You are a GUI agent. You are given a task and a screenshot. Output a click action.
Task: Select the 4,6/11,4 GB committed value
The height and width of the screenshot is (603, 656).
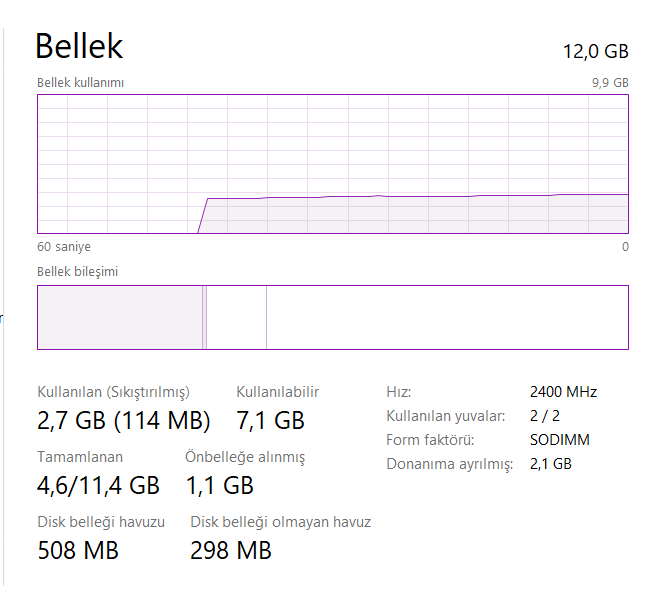tap(98, 485)
